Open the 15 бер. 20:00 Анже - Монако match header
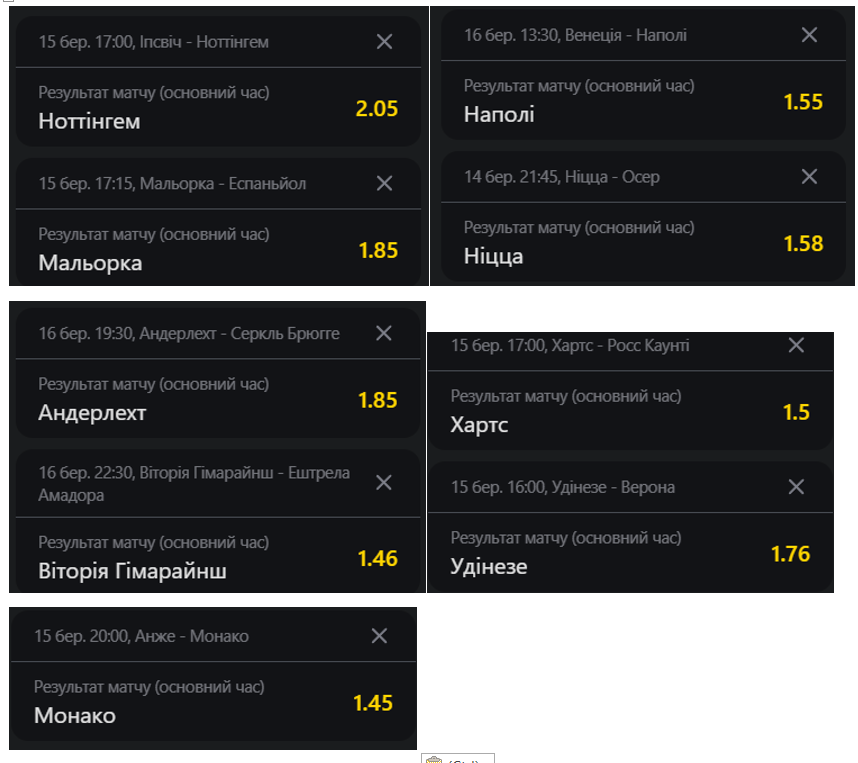The image size is (858, 763). click(141, 636)
